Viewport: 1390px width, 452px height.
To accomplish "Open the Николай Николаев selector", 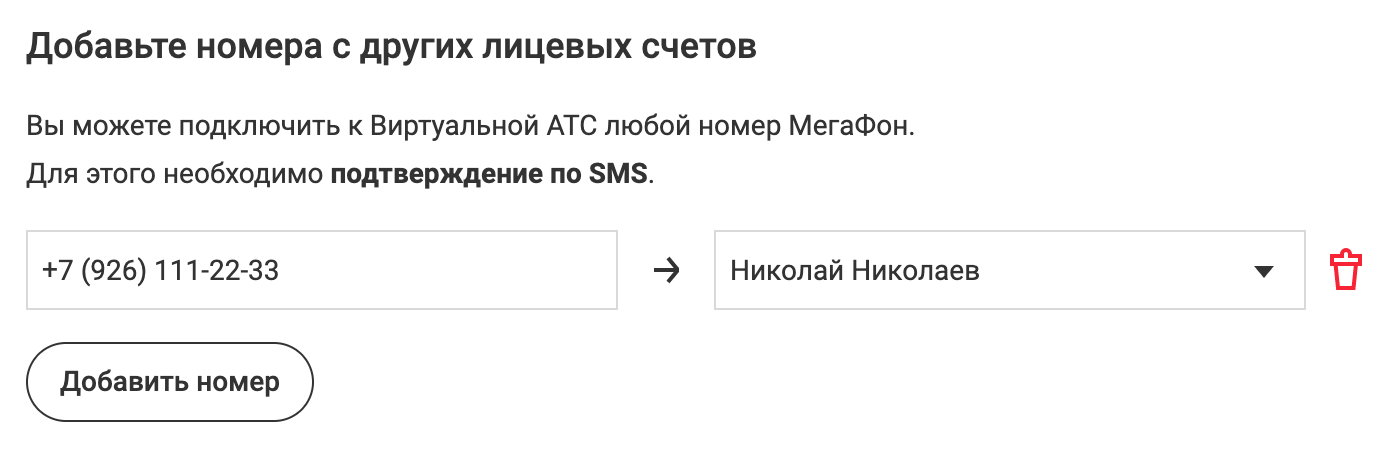I will 1008,271.
